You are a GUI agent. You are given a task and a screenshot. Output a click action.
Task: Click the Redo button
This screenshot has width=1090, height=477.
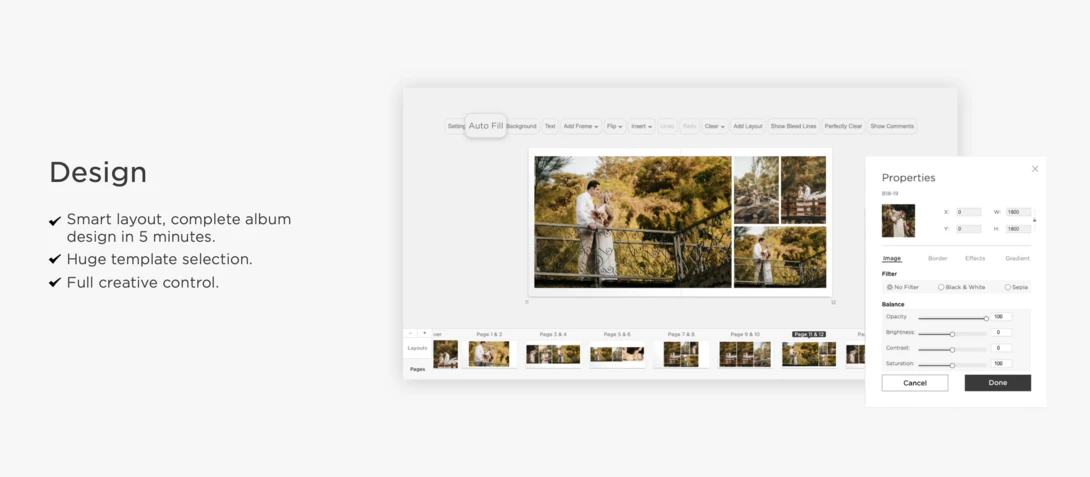(x=689, y=127)
